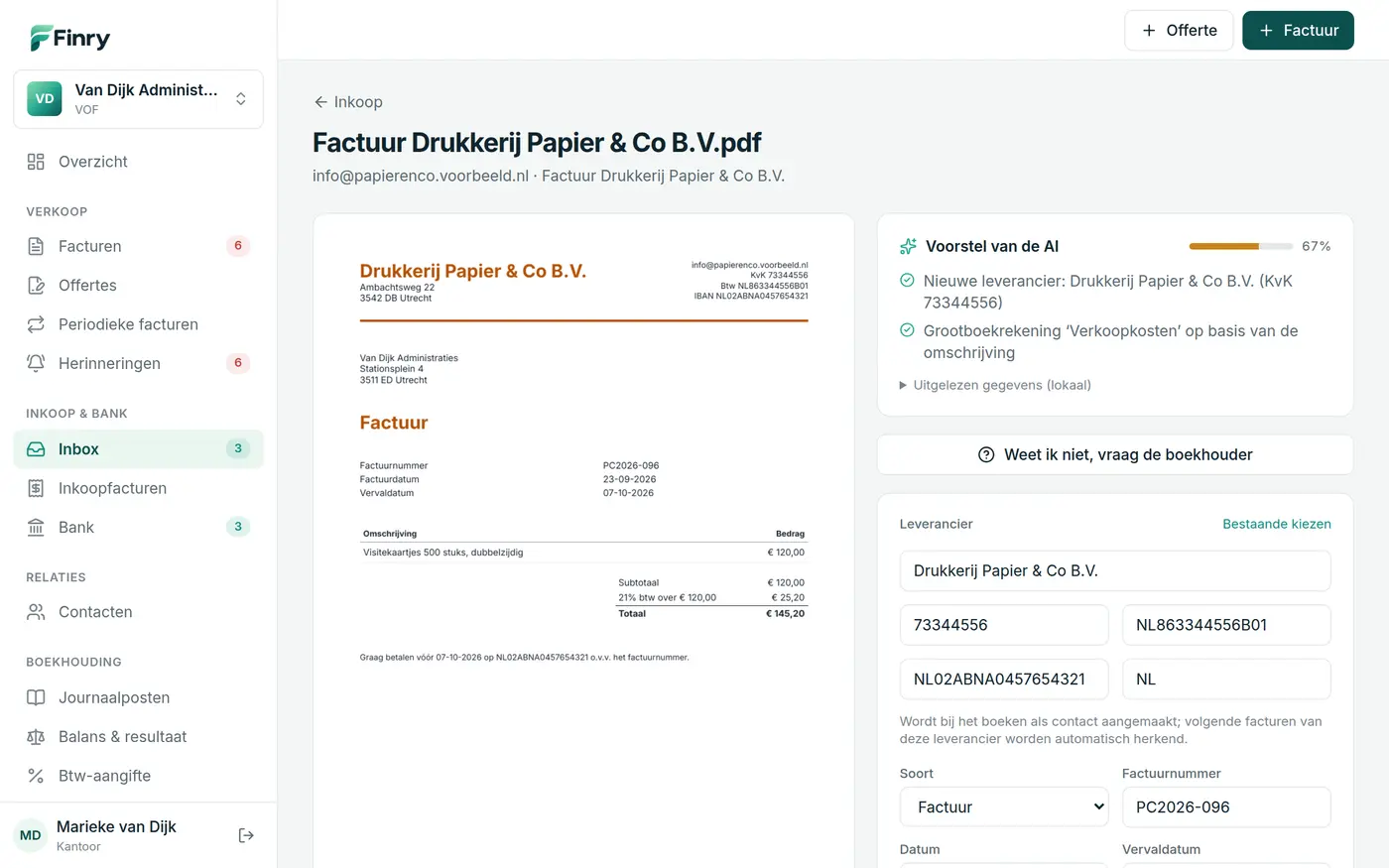Click the Bank badge showing 3
This screenshot has height=868, width=1389.
point(238,527)
